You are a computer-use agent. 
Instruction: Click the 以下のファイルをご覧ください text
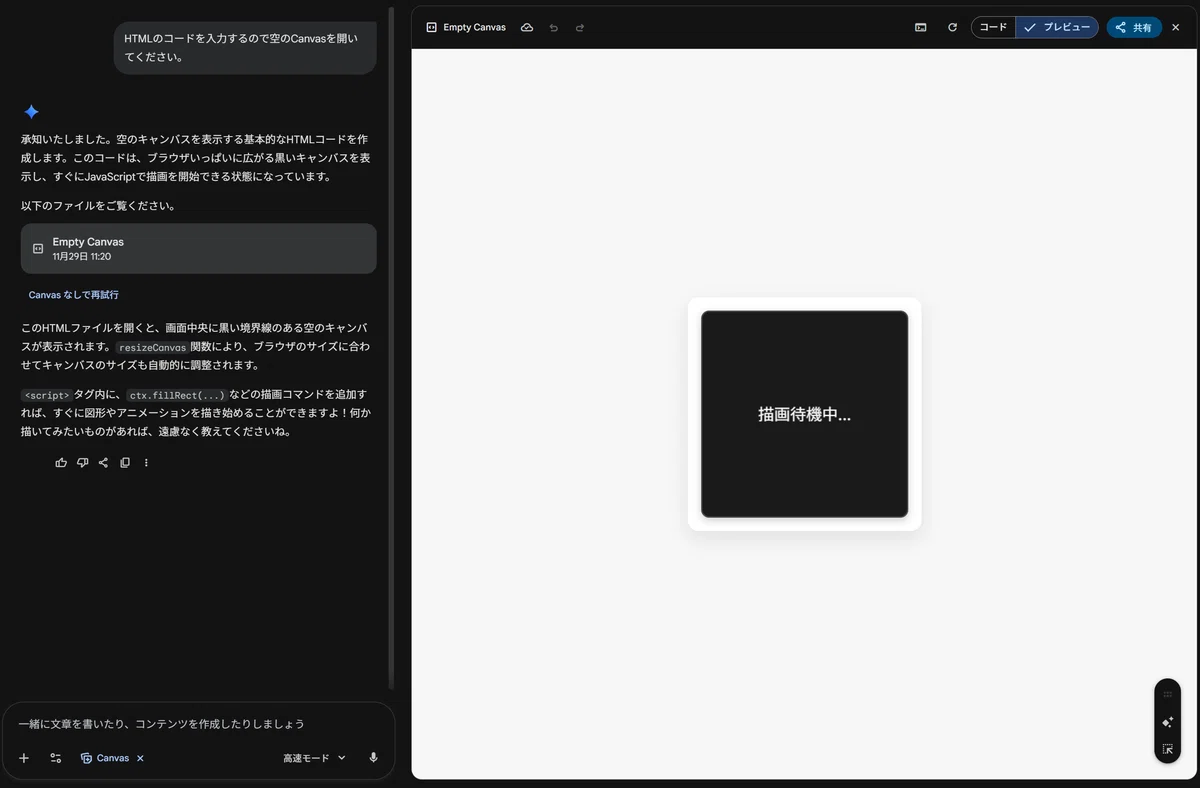click(99, 206)
